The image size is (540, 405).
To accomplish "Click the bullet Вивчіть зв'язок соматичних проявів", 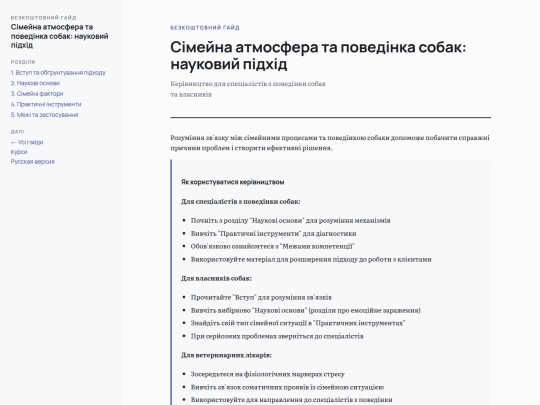I will pos(287,387).
